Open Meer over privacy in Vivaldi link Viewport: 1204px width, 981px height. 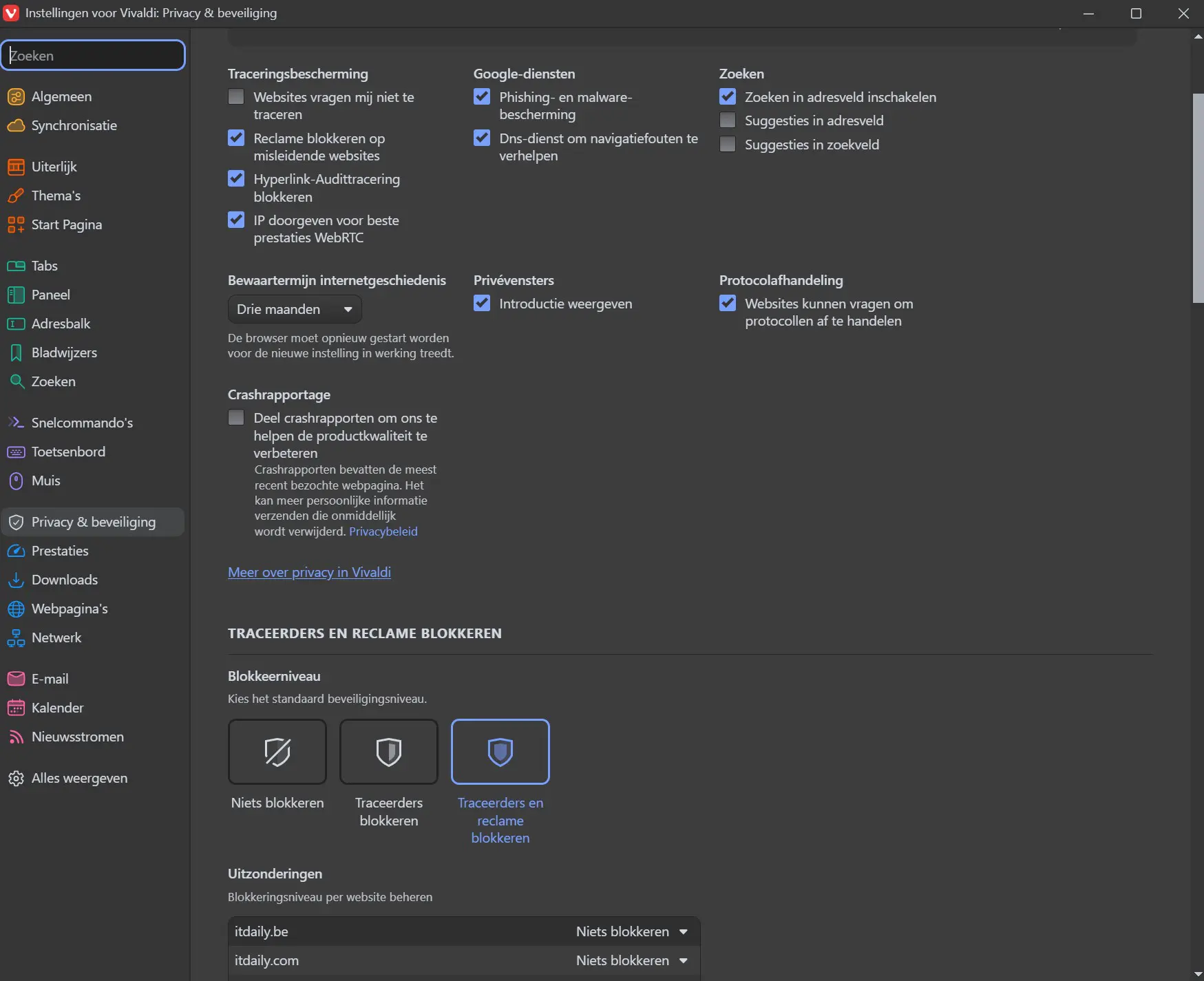(309, 572)
